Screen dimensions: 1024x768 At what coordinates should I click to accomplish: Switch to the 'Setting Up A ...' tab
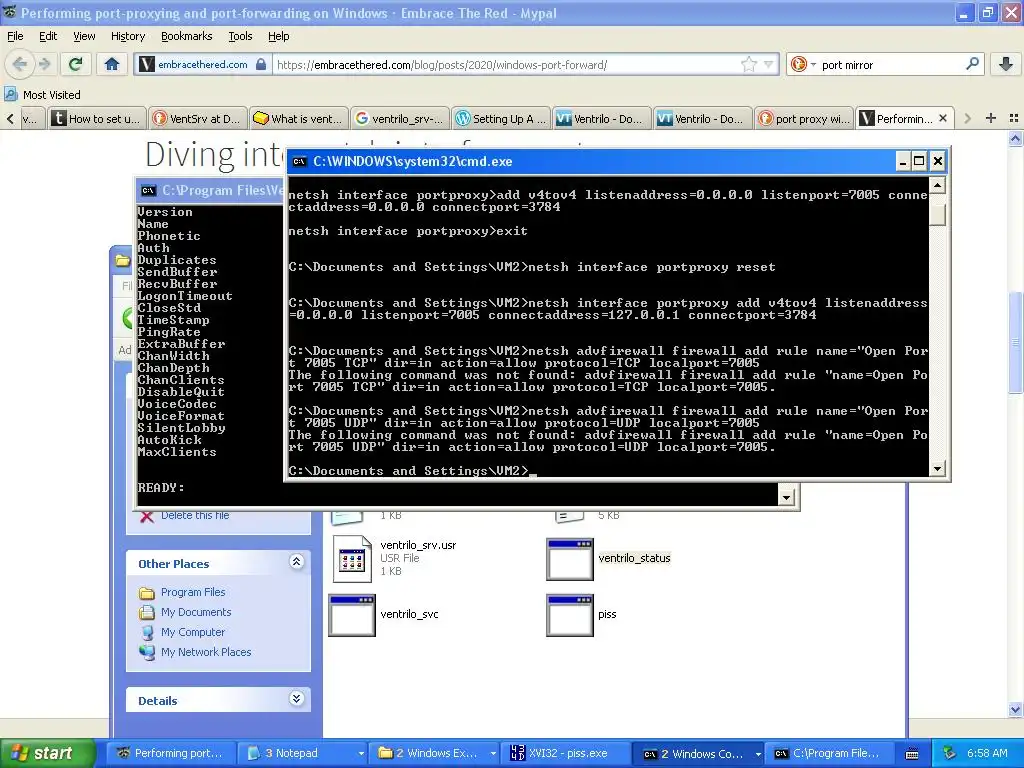point(501,118)
